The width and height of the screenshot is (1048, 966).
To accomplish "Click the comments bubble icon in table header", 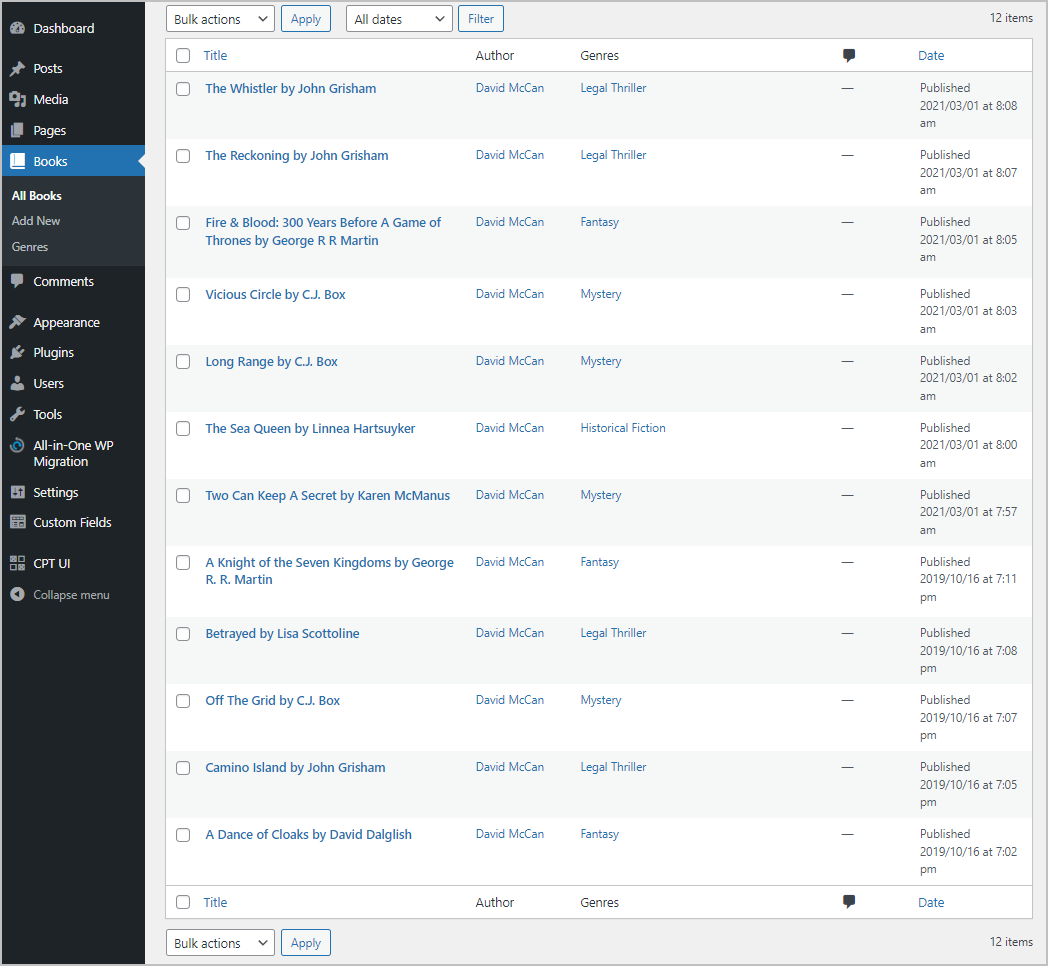I will pos(849,56).
